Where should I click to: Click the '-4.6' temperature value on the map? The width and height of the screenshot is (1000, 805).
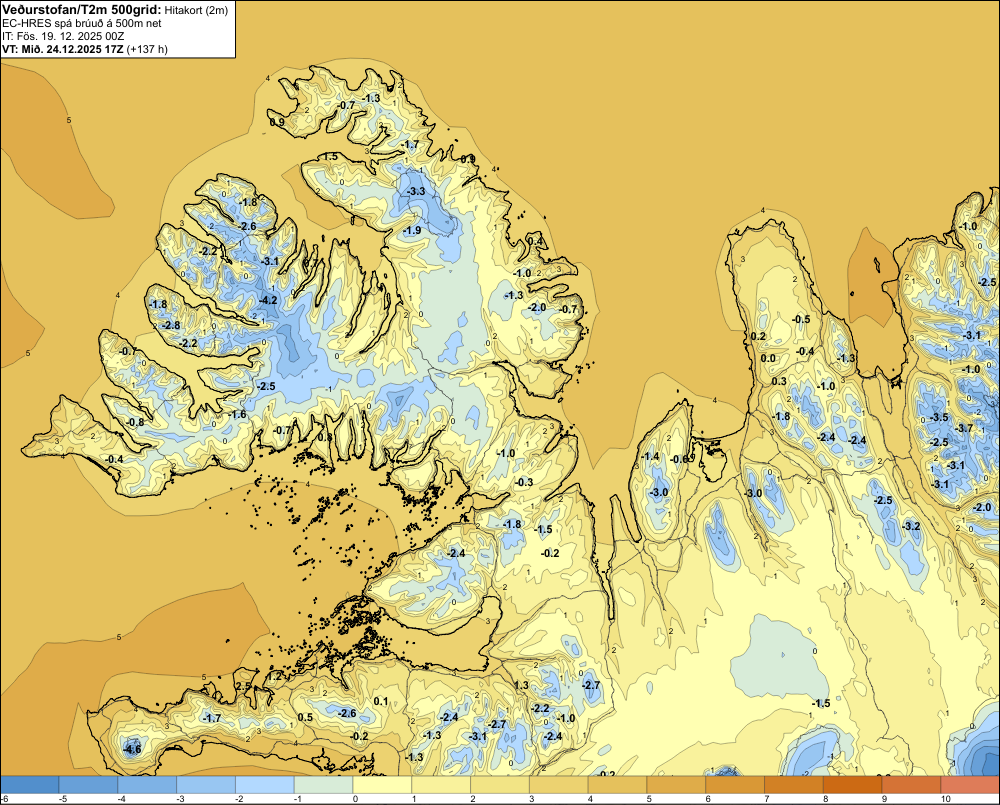(x=132, y=749)
